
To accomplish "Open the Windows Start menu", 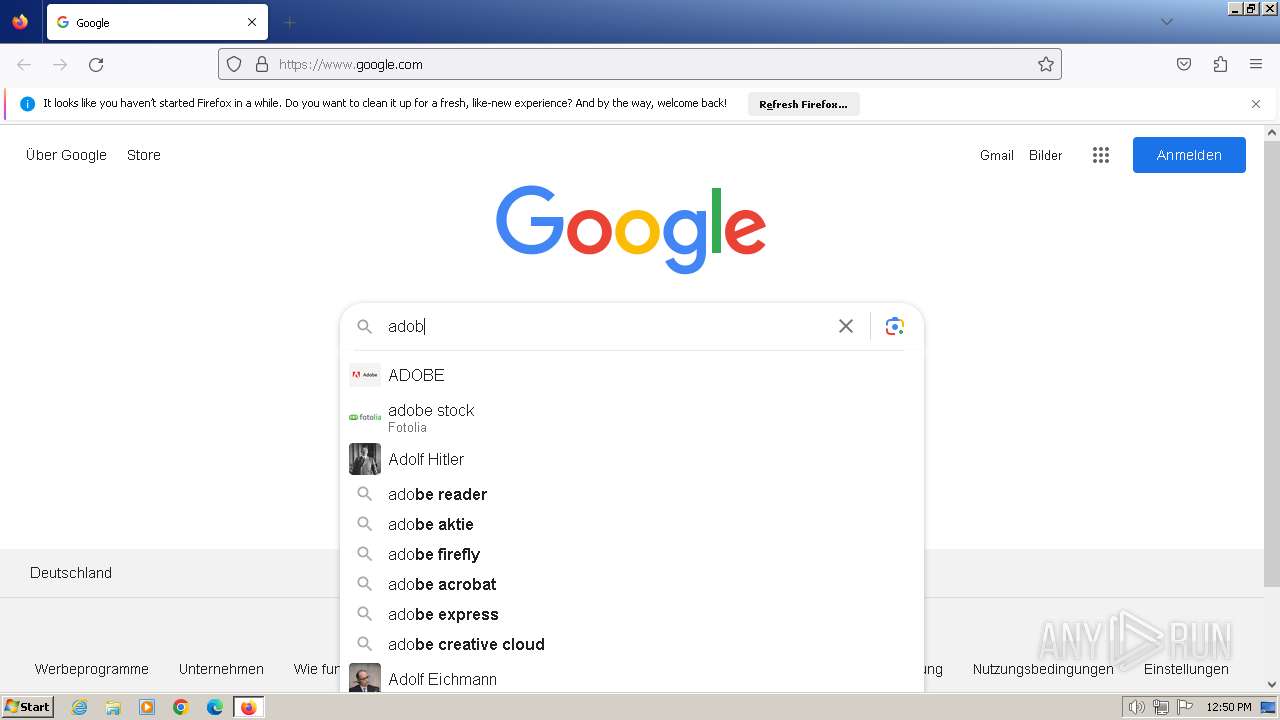I will (x=28, y=707).
